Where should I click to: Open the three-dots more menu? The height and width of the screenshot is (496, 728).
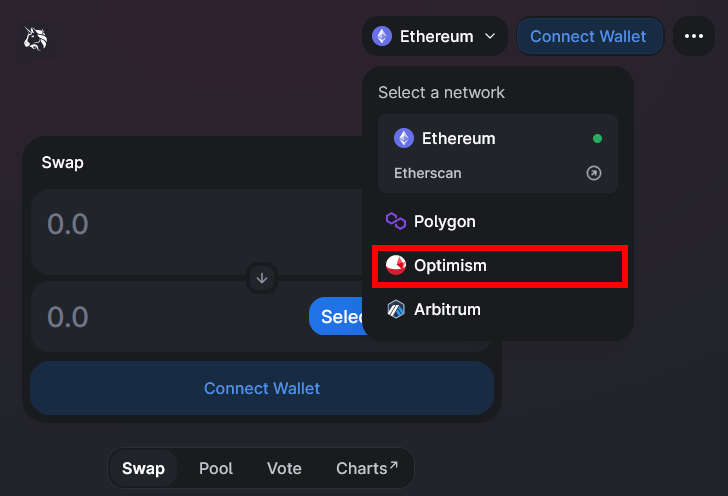point(694,36)
